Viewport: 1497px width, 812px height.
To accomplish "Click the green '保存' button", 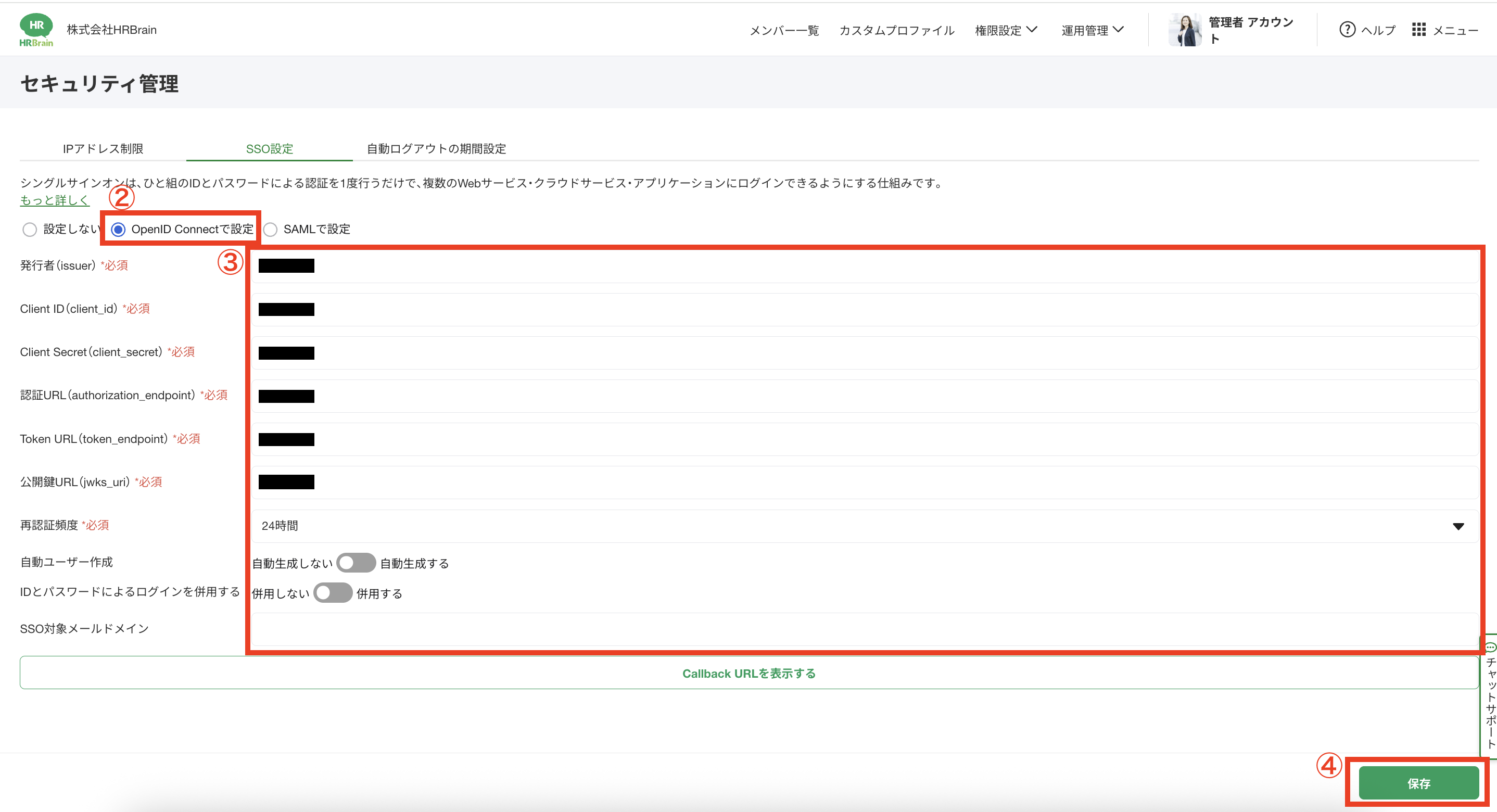I will pyautogui.click(x=1418, y=783).
